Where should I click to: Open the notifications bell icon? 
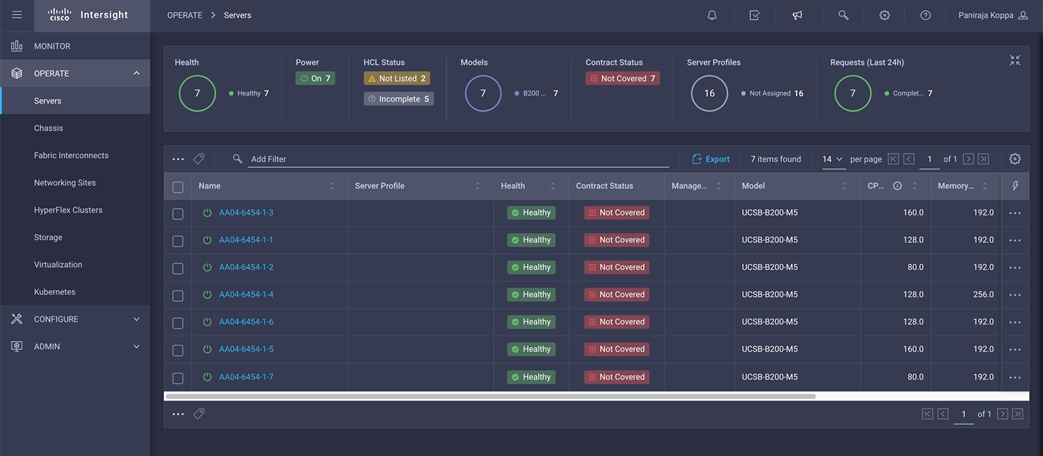tap(712, 15)
